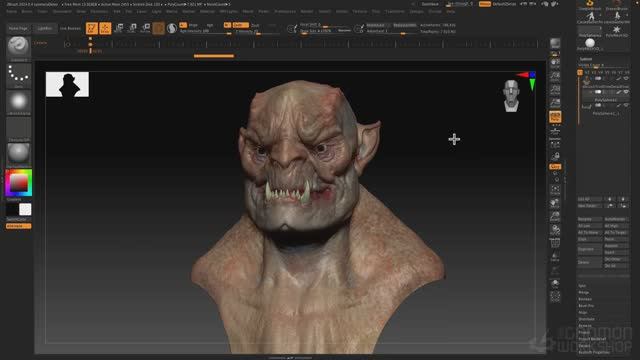Click the right-shelf Move view icon
This screenshot has height=360, width=640.
pyautogui.click(x=555, y=203)
